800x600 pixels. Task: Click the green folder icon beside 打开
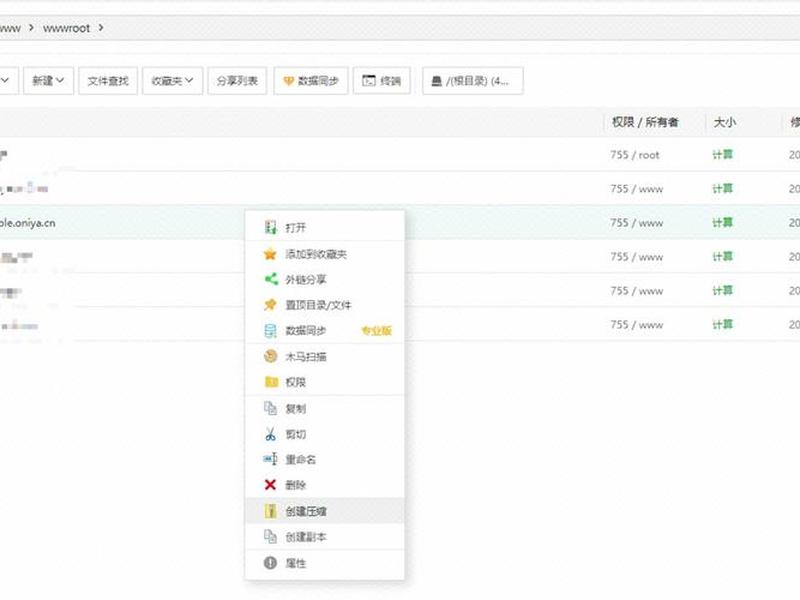(270, 227)
